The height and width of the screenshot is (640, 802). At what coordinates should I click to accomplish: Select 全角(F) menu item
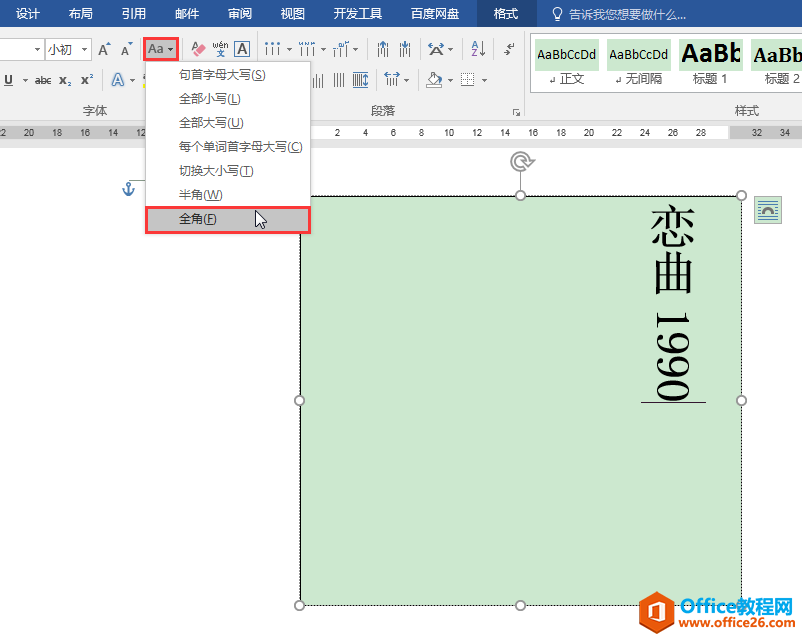tap(228, 219)
